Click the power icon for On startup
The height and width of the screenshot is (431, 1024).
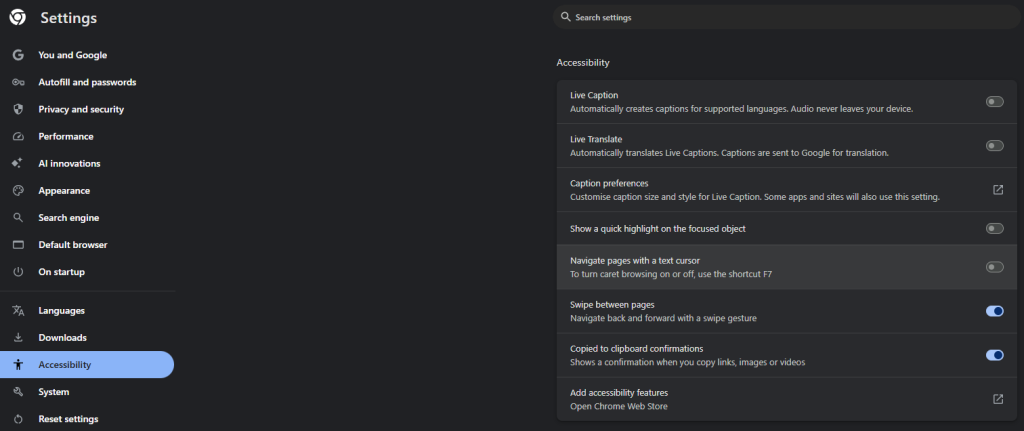point(18,272)
